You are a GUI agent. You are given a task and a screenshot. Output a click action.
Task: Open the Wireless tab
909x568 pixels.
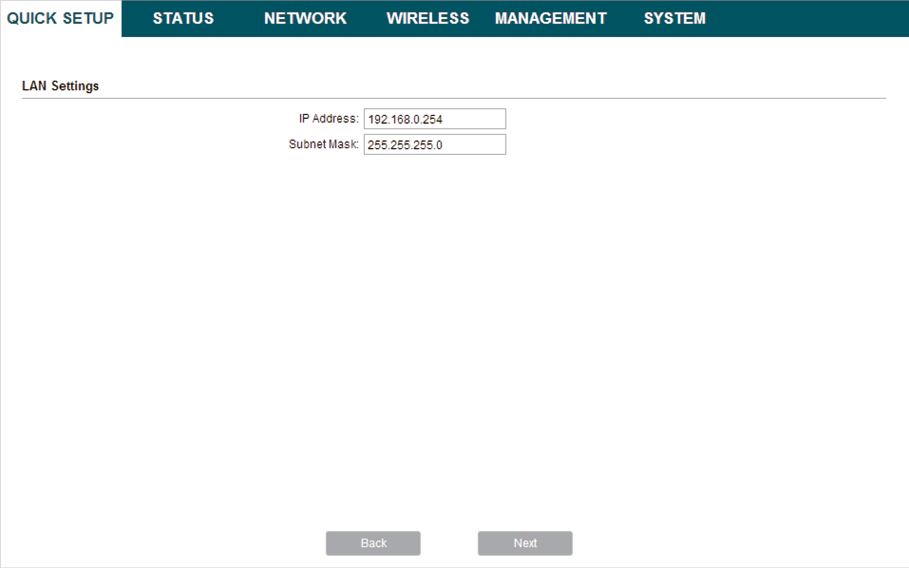[427, 18]
